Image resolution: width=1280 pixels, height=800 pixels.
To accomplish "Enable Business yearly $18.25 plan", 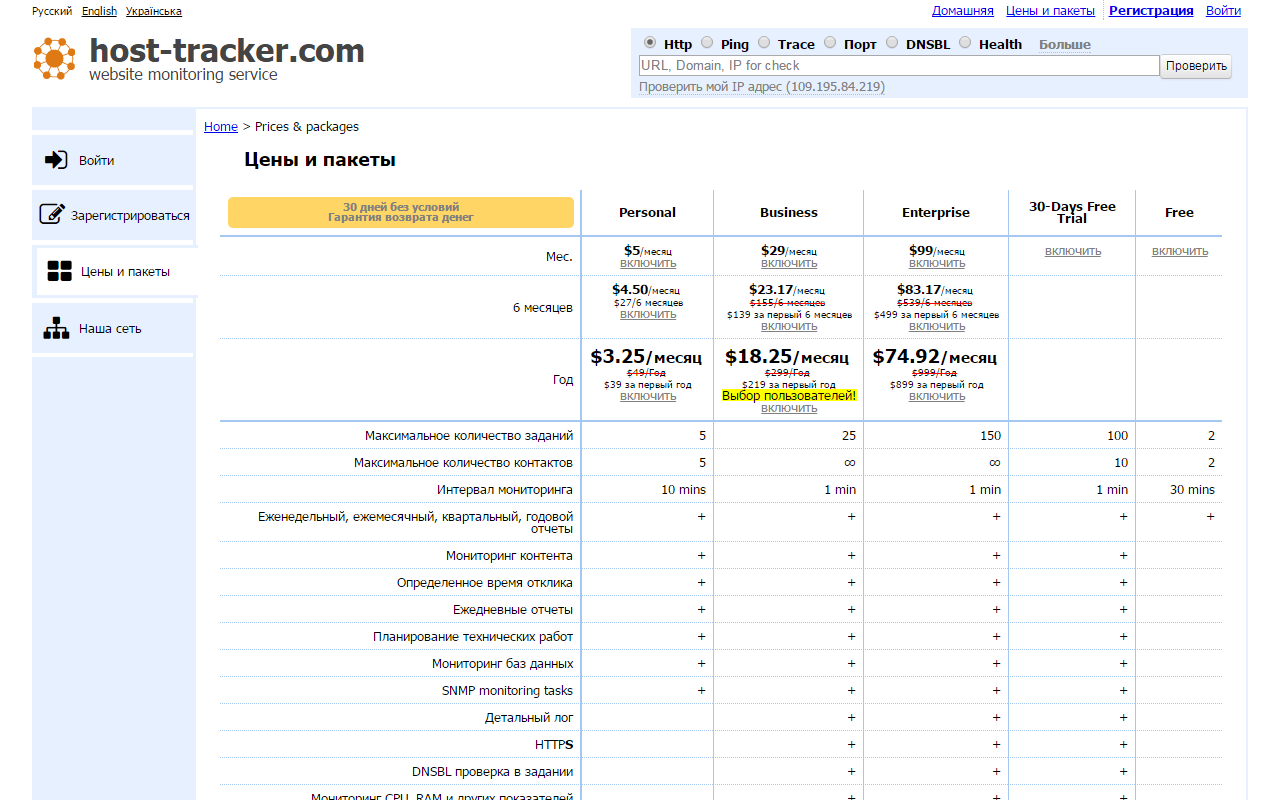I will pyautogui.click(x=789, y=409).
